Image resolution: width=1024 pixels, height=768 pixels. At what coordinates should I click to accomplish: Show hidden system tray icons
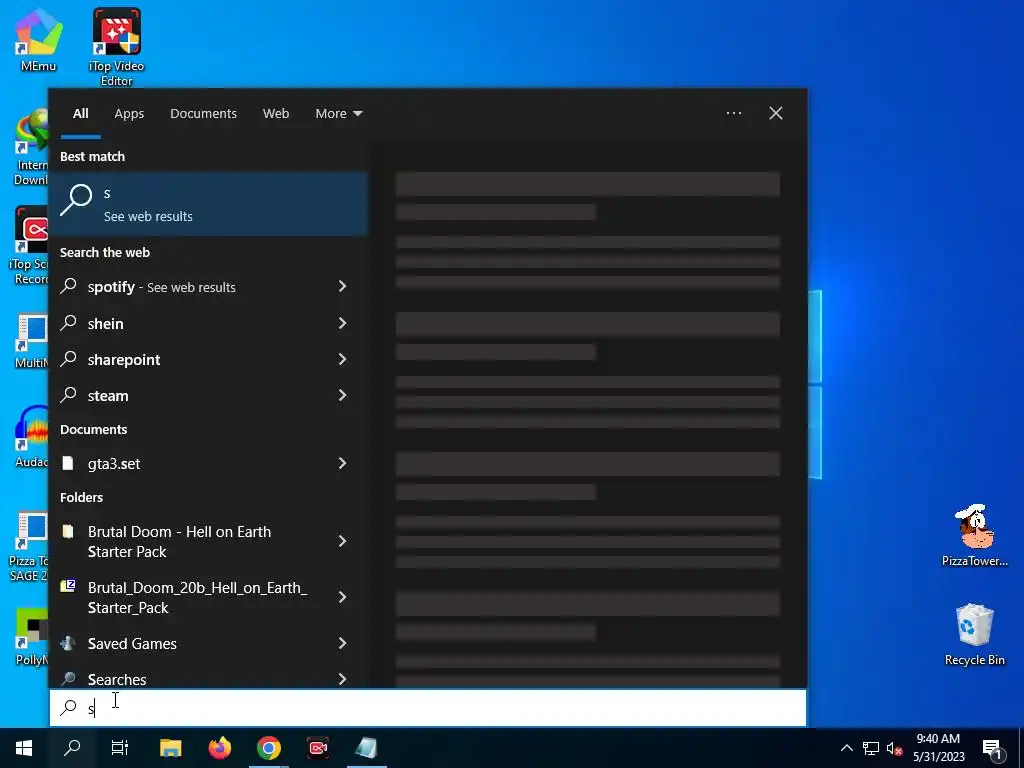click(846, 748)
